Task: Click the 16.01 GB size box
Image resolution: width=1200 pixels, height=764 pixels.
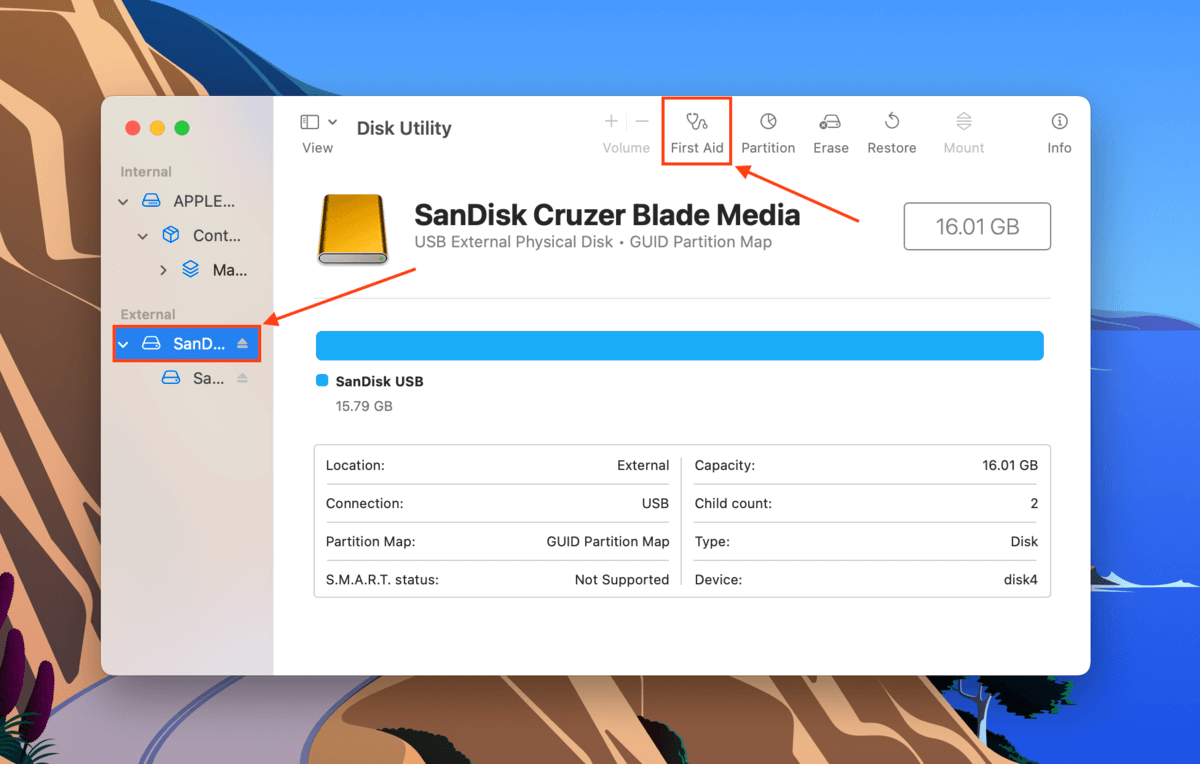Action: [977, 226]
